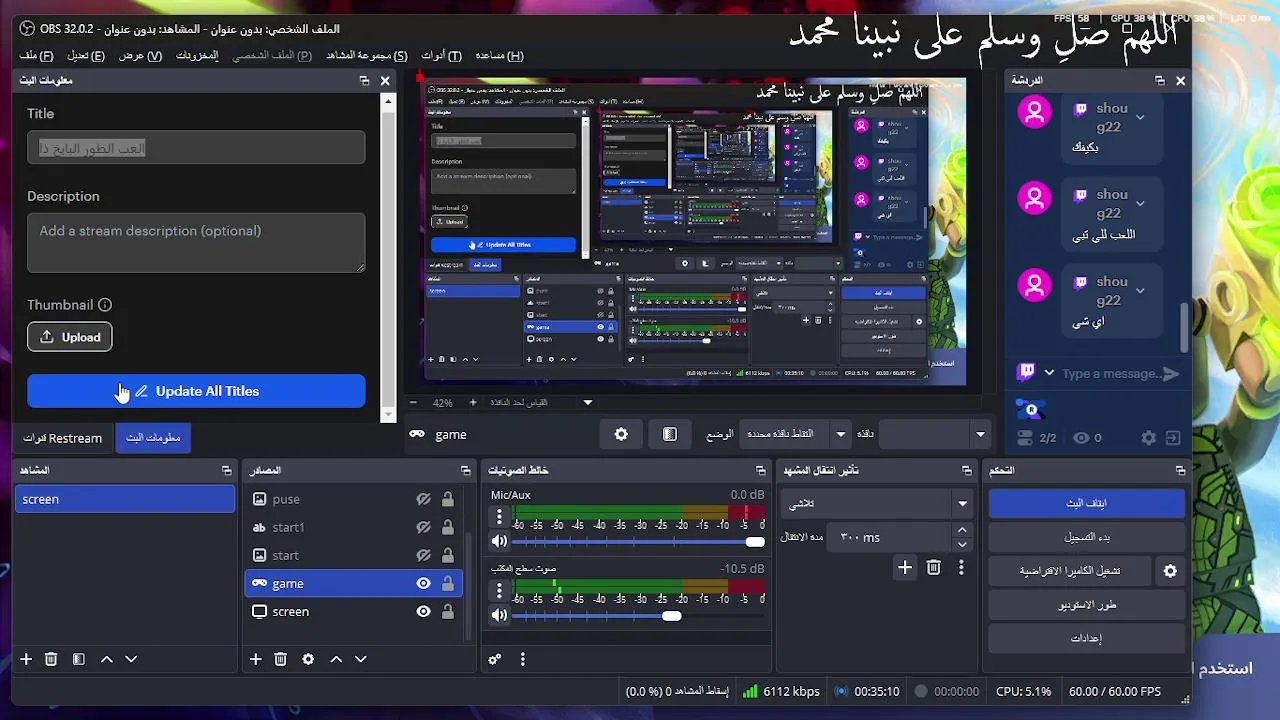Show the hidden start1 source

423,527
